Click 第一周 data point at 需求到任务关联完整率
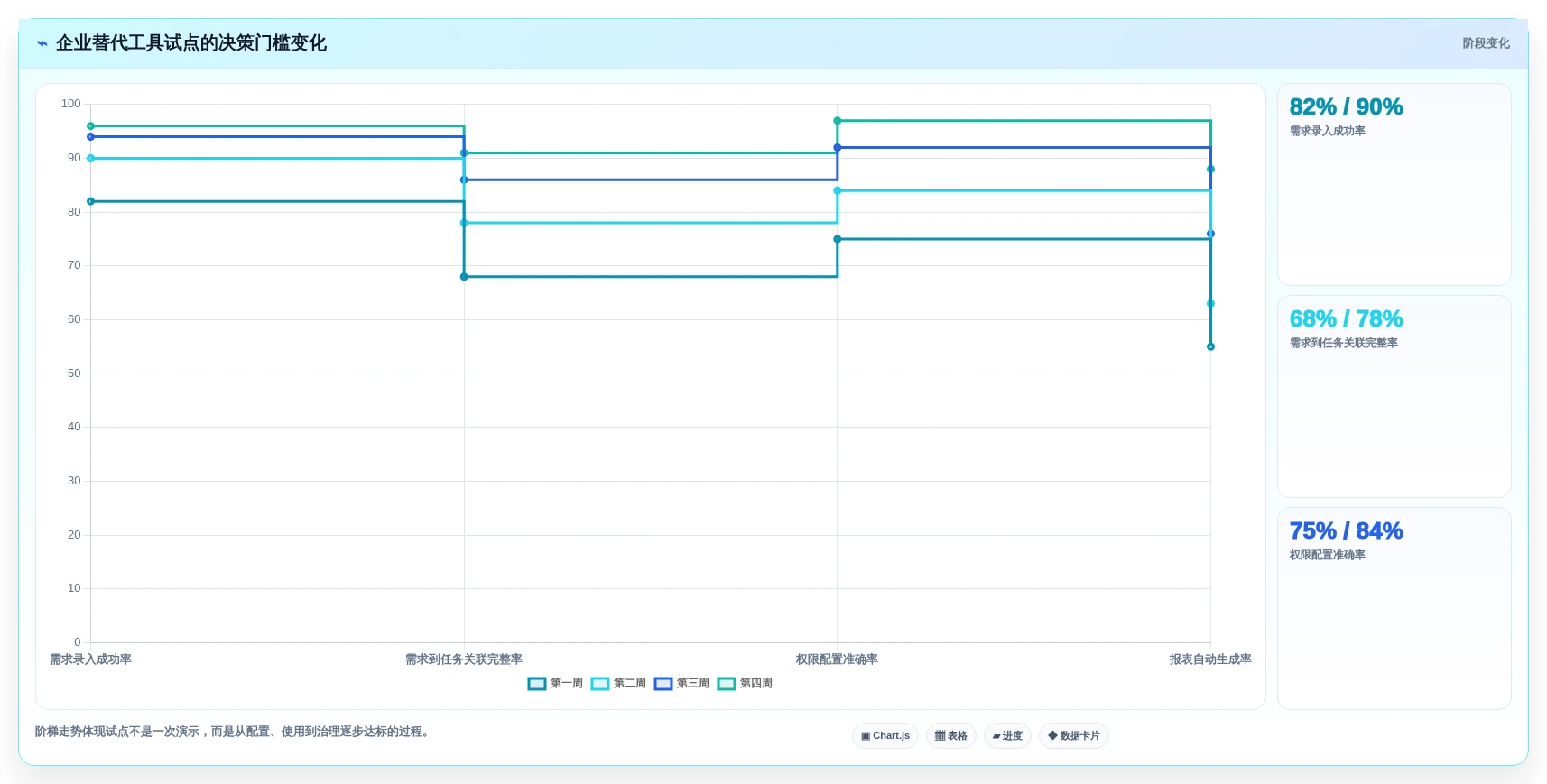Screen dimensions: 1547x784 pos(464,277)
